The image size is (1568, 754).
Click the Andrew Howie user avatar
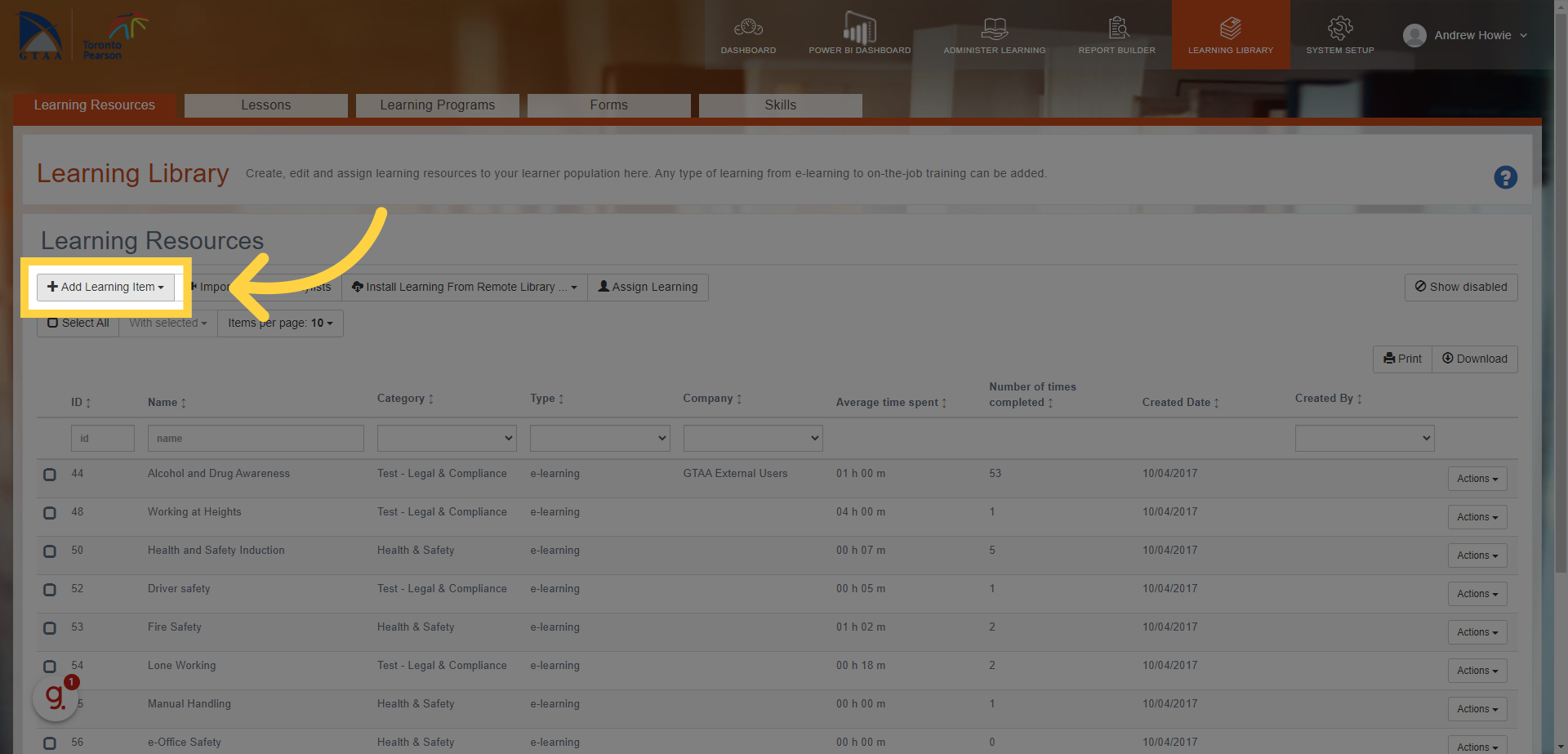[x=1414, y=35]
